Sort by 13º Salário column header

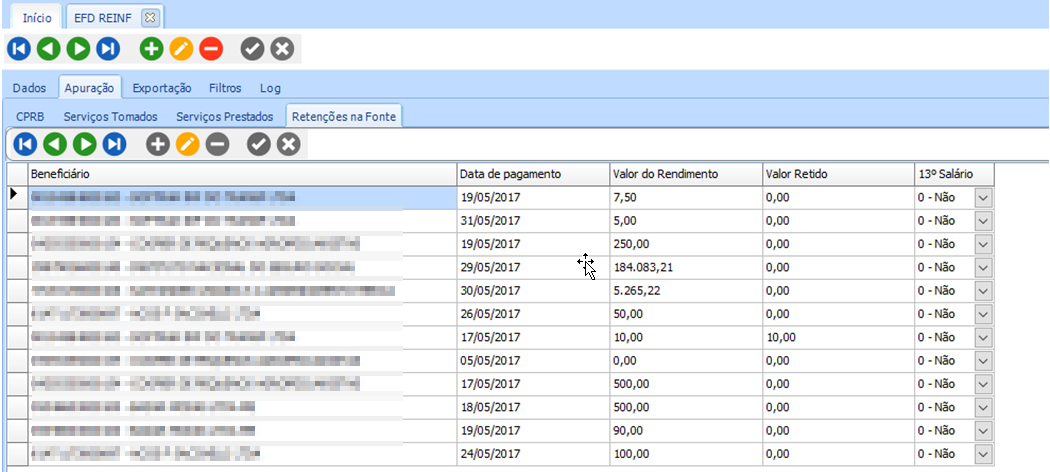[x=954, y=174]
